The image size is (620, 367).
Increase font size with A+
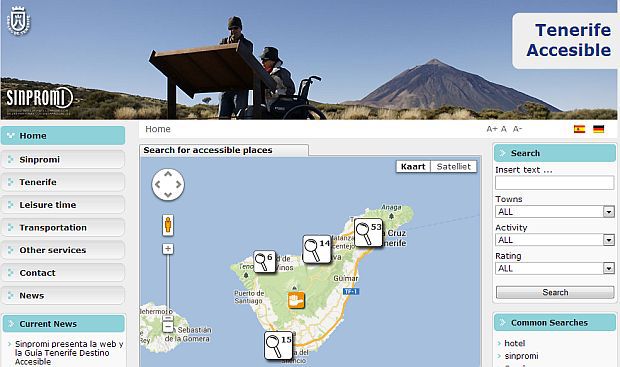pyautogui.click(x=492, y=129)
